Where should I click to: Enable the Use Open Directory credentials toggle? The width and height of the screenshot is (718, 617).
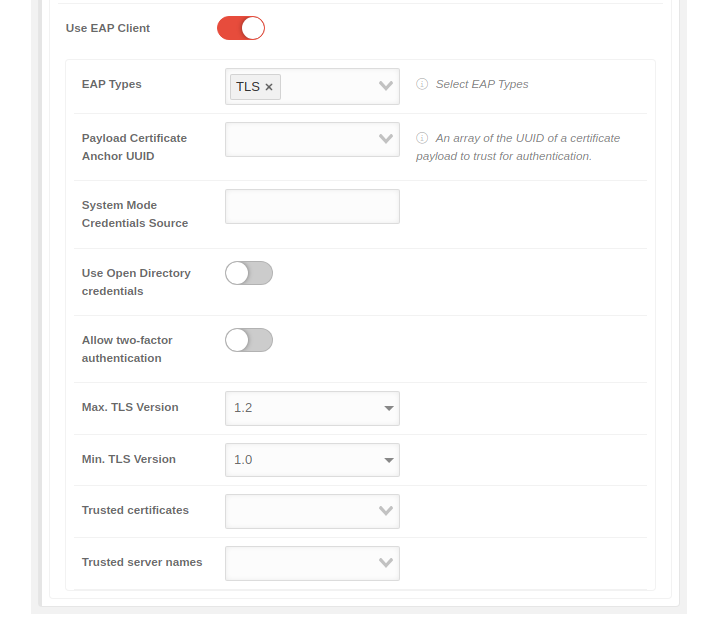(x=249, y=273)
